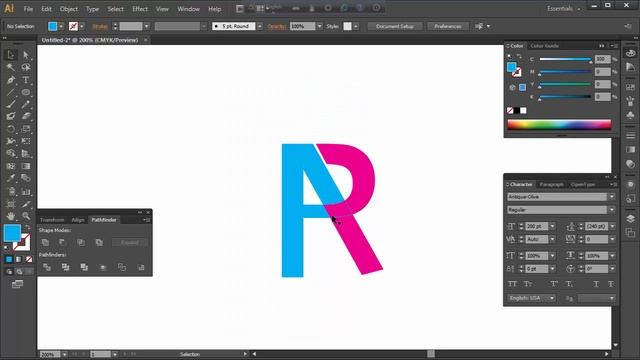This screenshot has width=640, height=360.
Task: Set toolbox paint mode to Gradient
Action: (x=19, y=259)
